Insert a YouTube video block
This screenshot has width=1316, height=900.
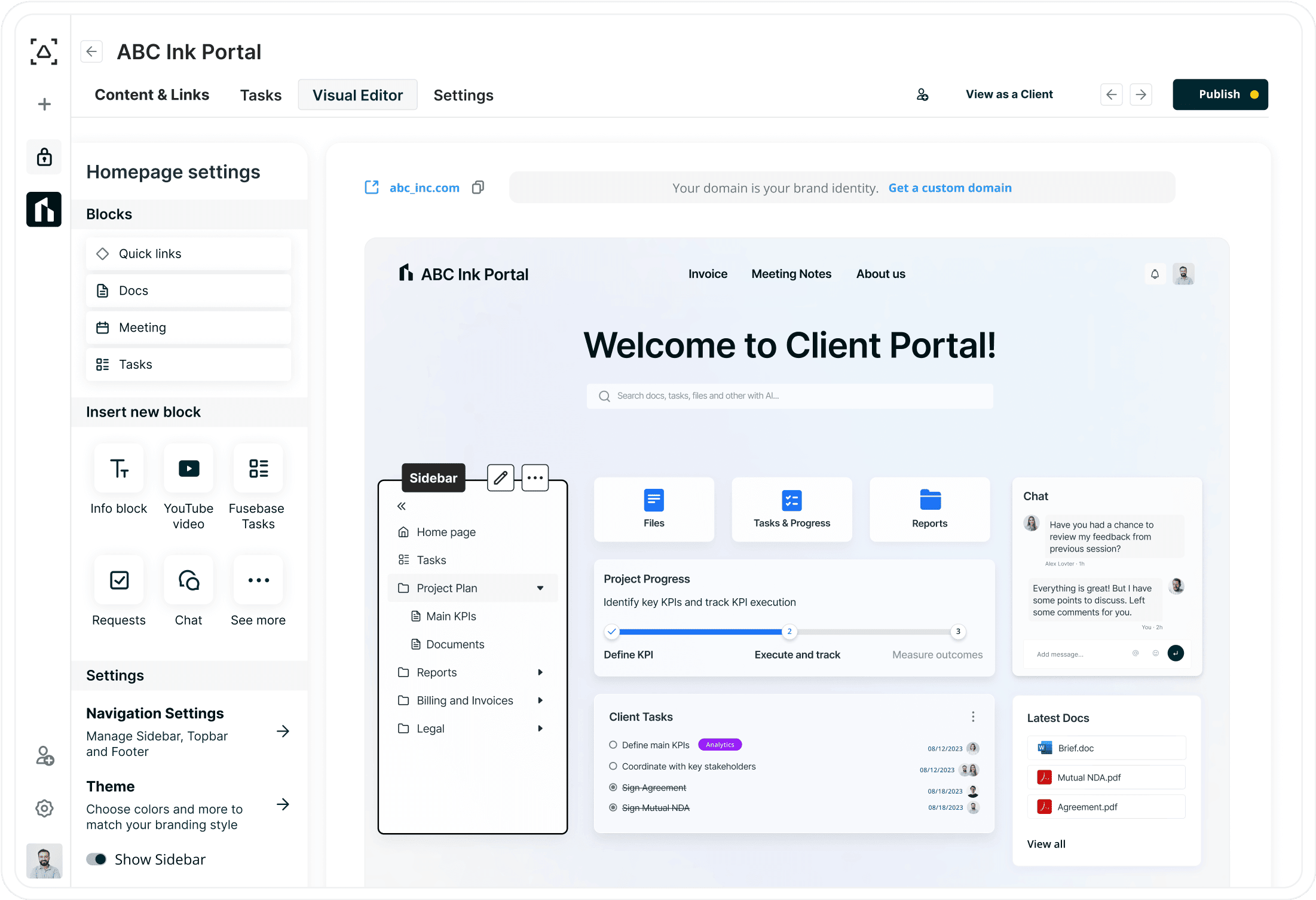(x=188, y=469)
